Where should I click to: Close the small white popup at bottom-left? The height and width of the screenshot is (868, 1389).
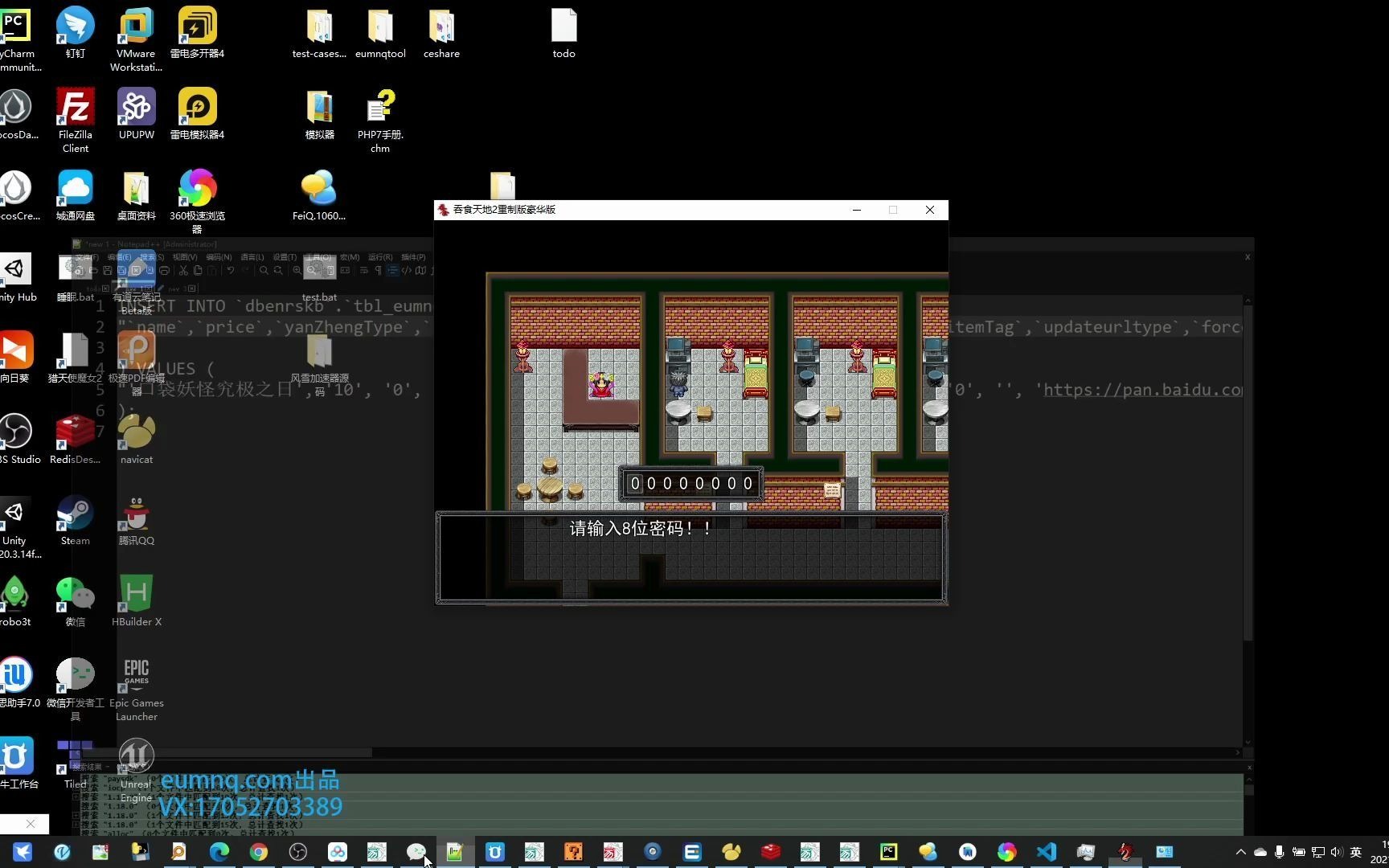(x=30, y=824)
